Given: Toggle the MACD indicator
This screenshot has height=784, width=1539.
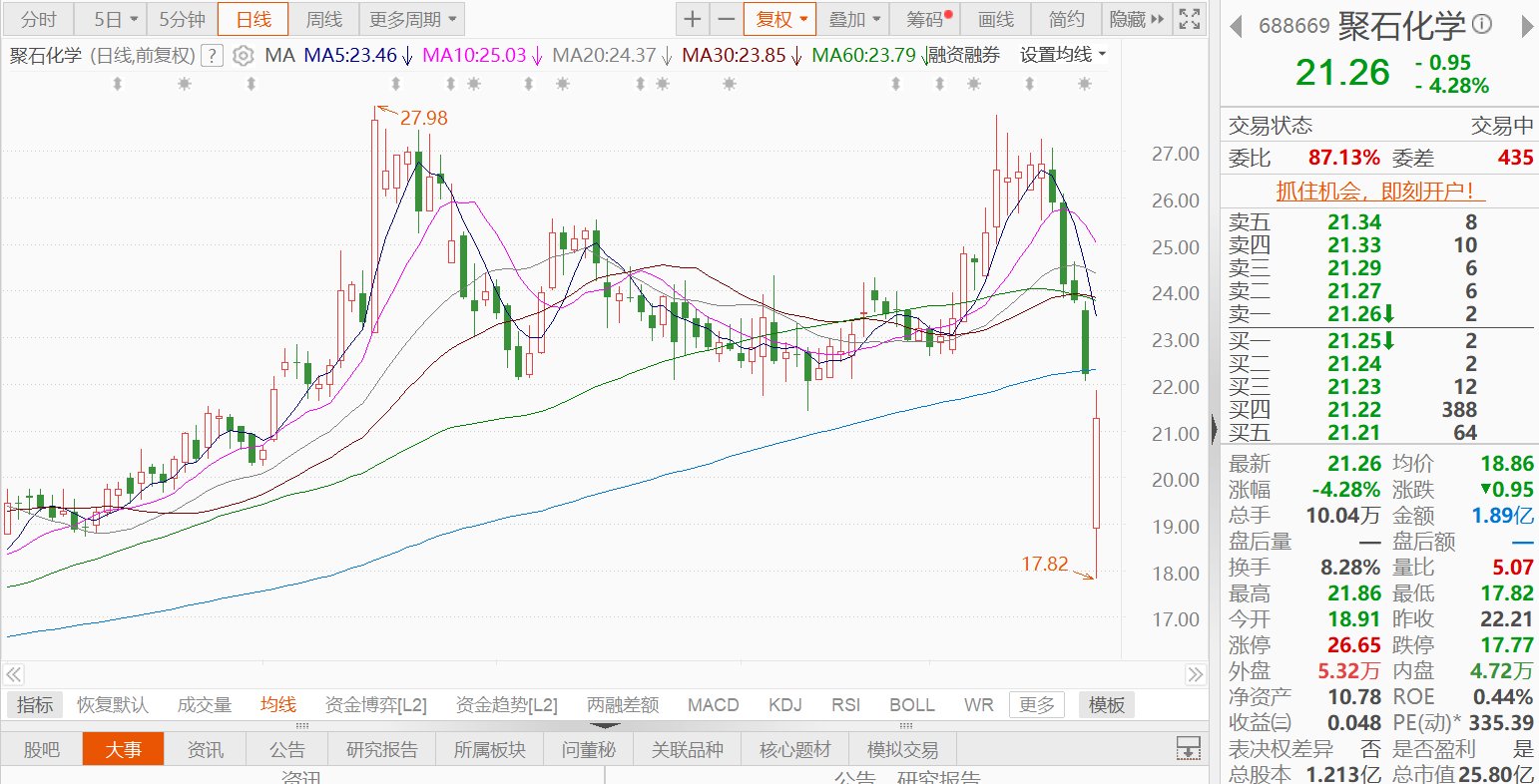Looking at the screenshot, I should 713,705.
